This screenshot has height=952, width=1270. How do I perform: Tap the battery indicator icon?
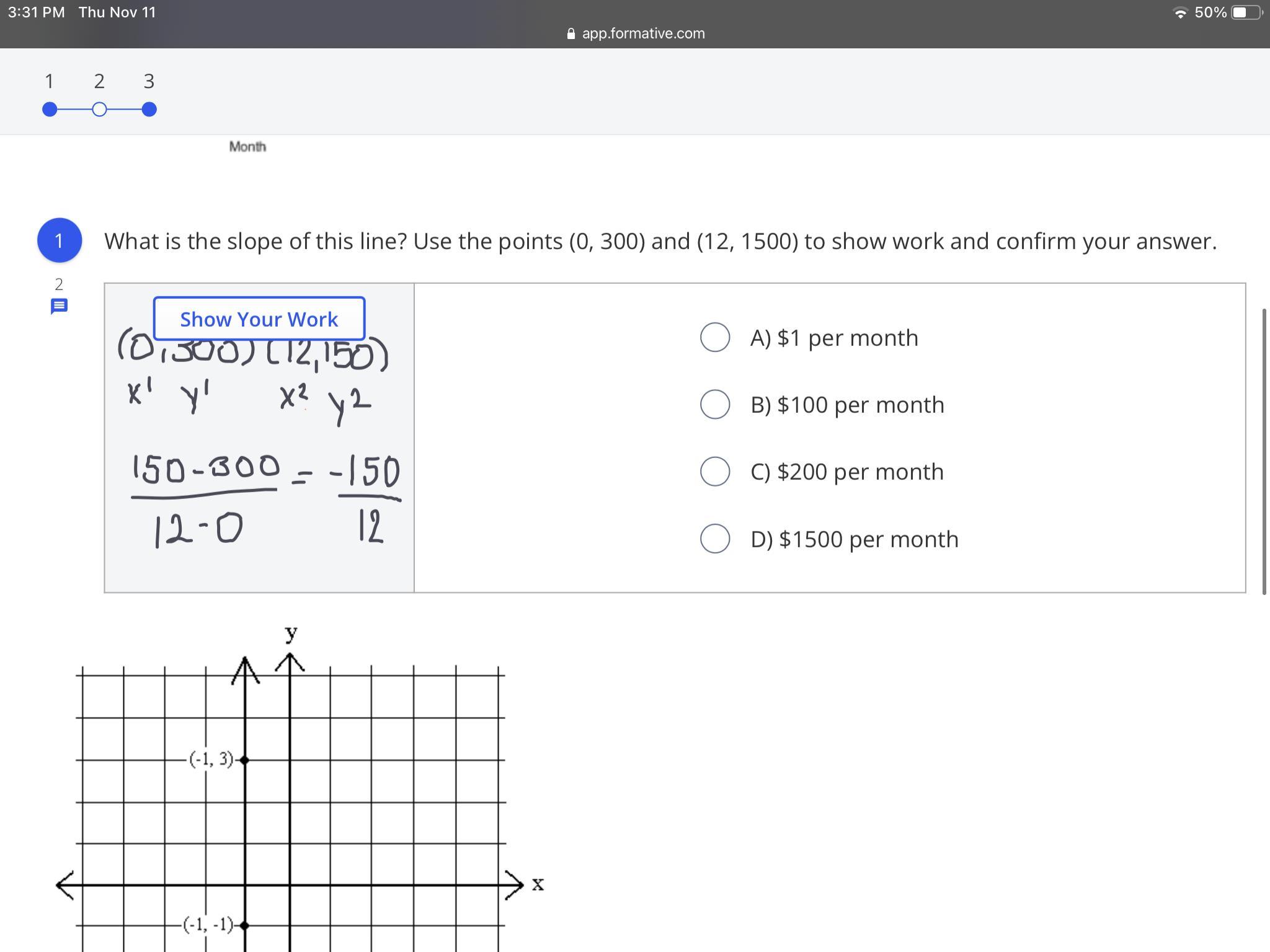[1245, 13]
